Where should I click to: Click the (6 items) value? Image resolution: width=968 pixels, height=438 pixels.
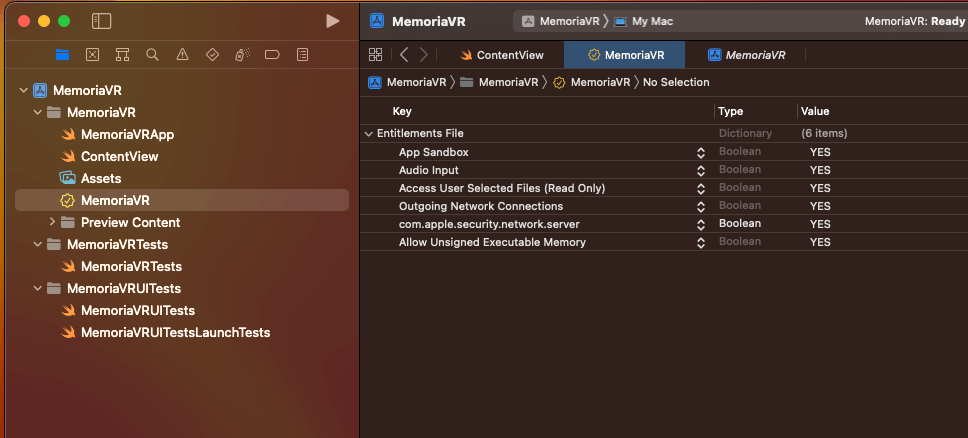click(824, 133)
